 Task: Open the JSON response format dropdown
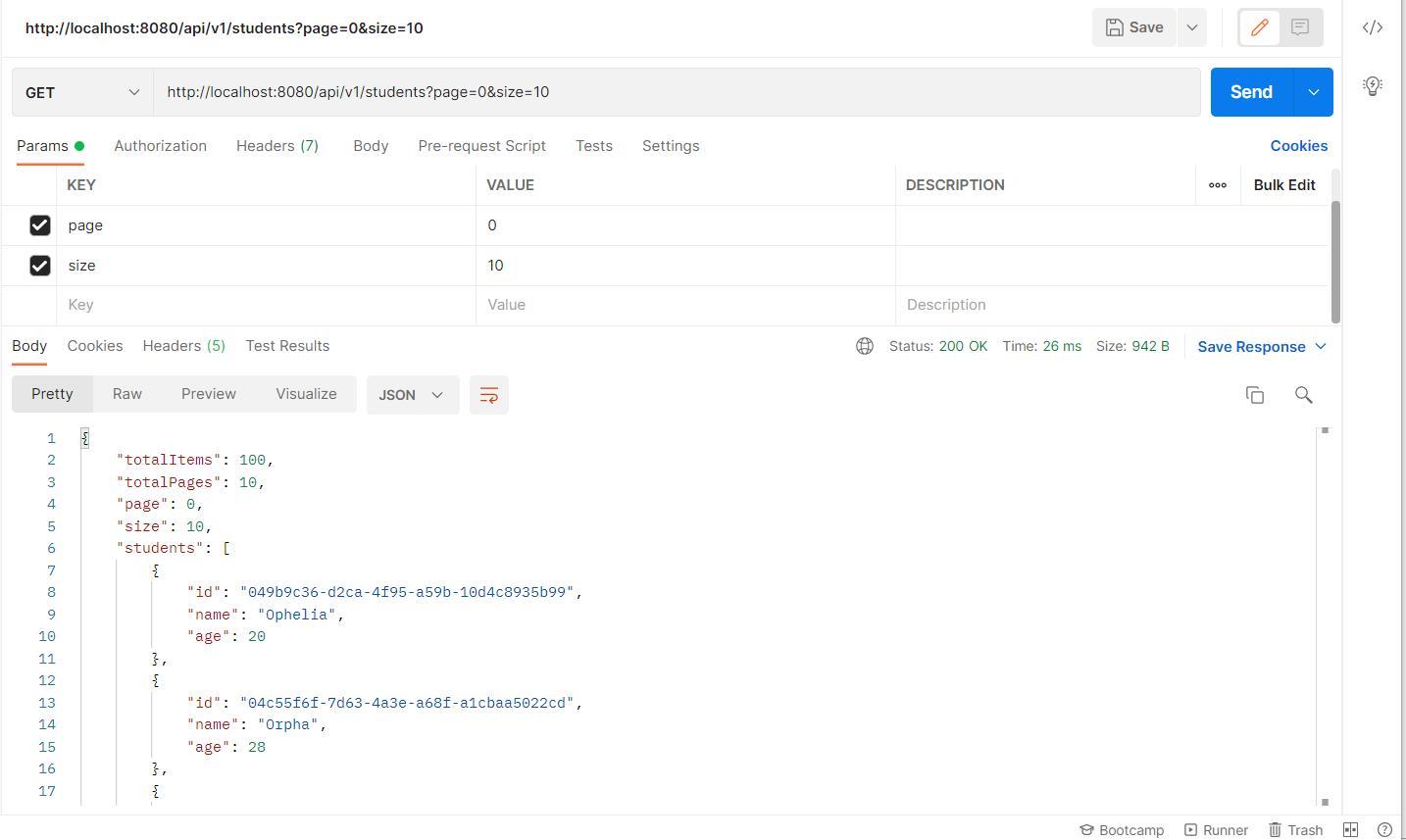click(x=413, y=393)
